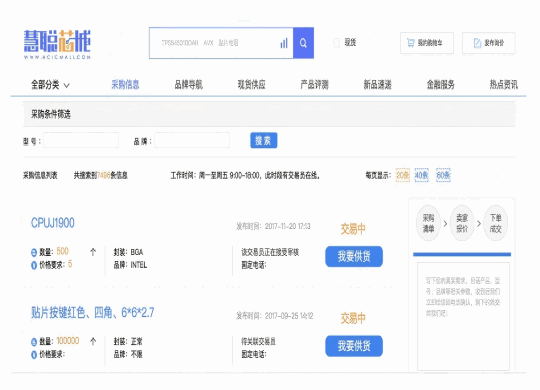
Task: Show 40 items per page
Action: click(x=422, y=175)
